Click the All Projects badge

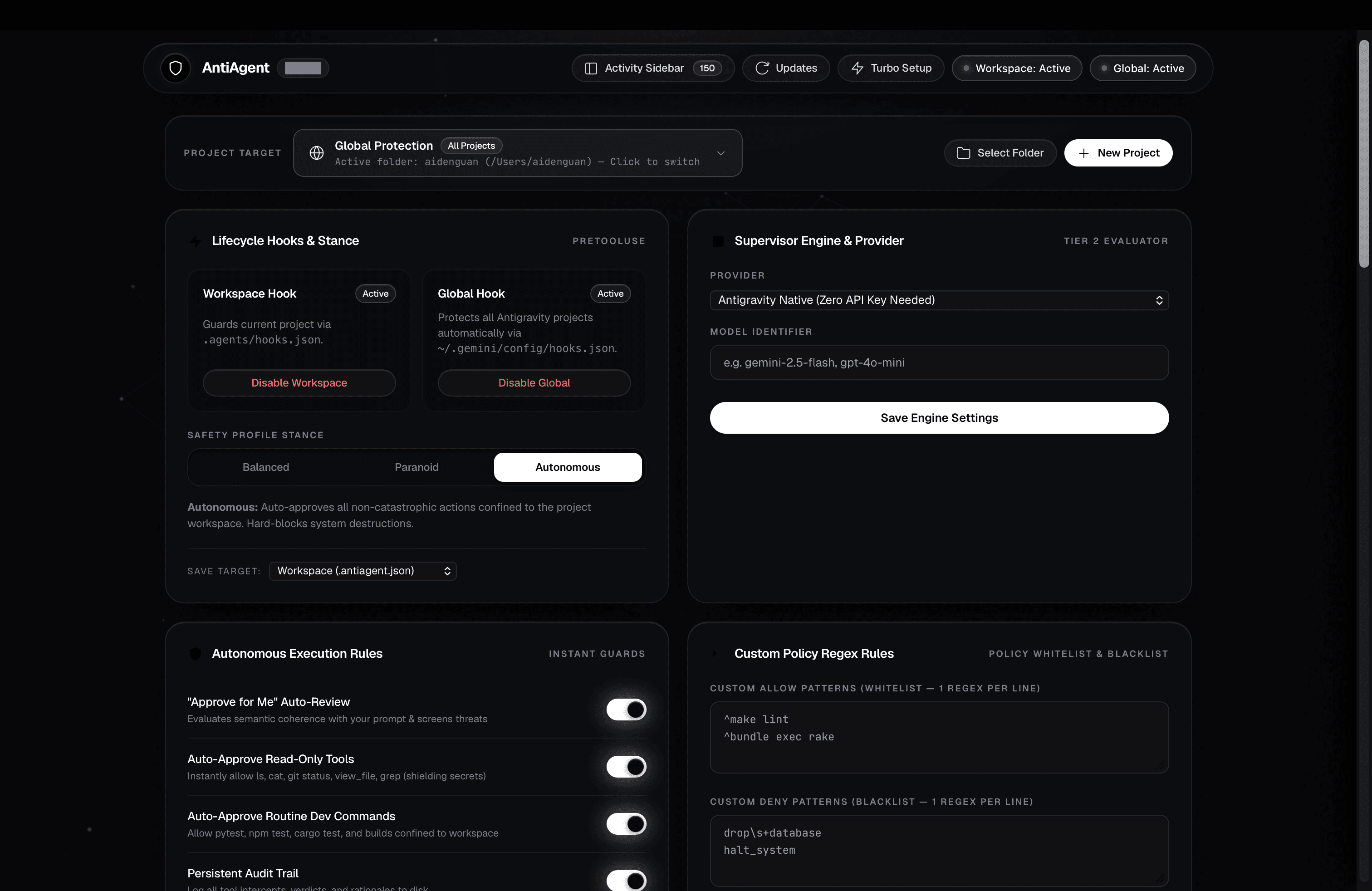471,146
